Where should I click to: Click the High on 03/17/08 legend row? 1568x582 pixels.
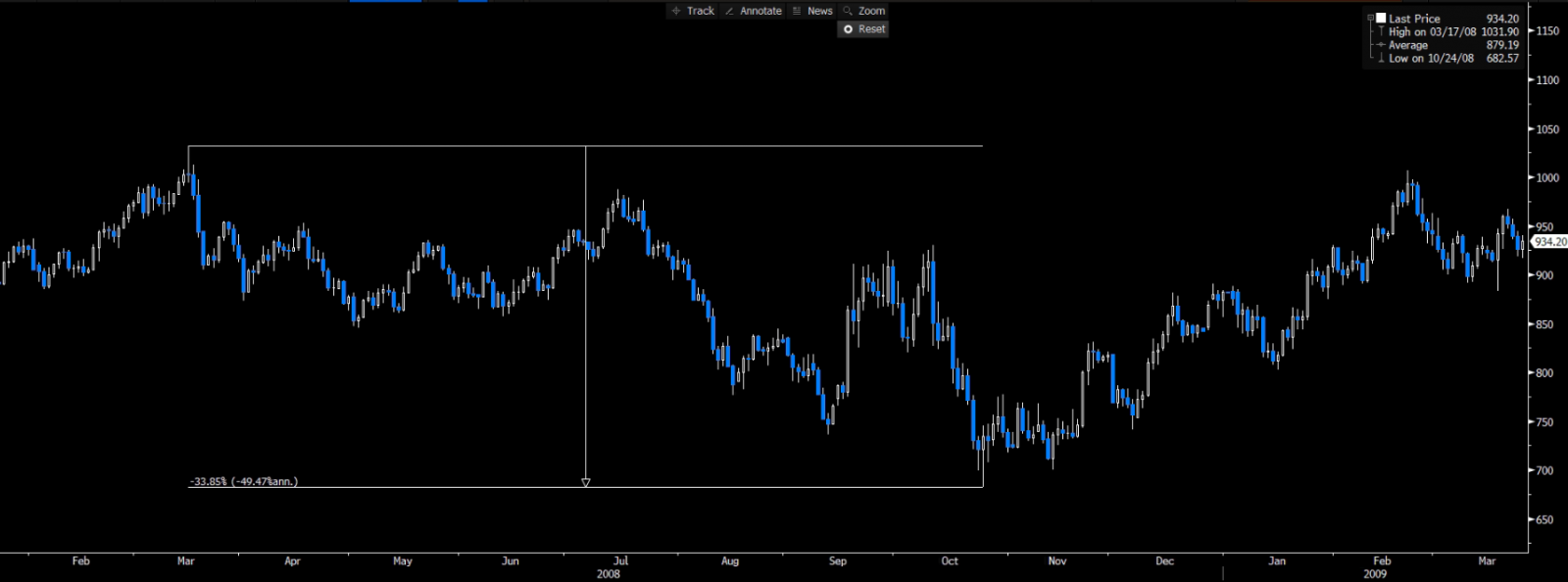pos(1448,31)
